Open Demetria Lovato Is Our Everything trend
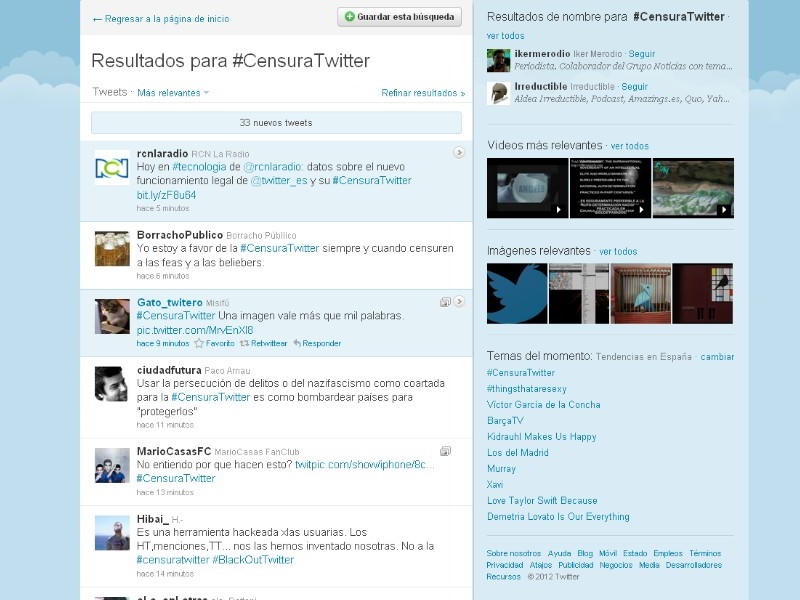 pos(558,516)
